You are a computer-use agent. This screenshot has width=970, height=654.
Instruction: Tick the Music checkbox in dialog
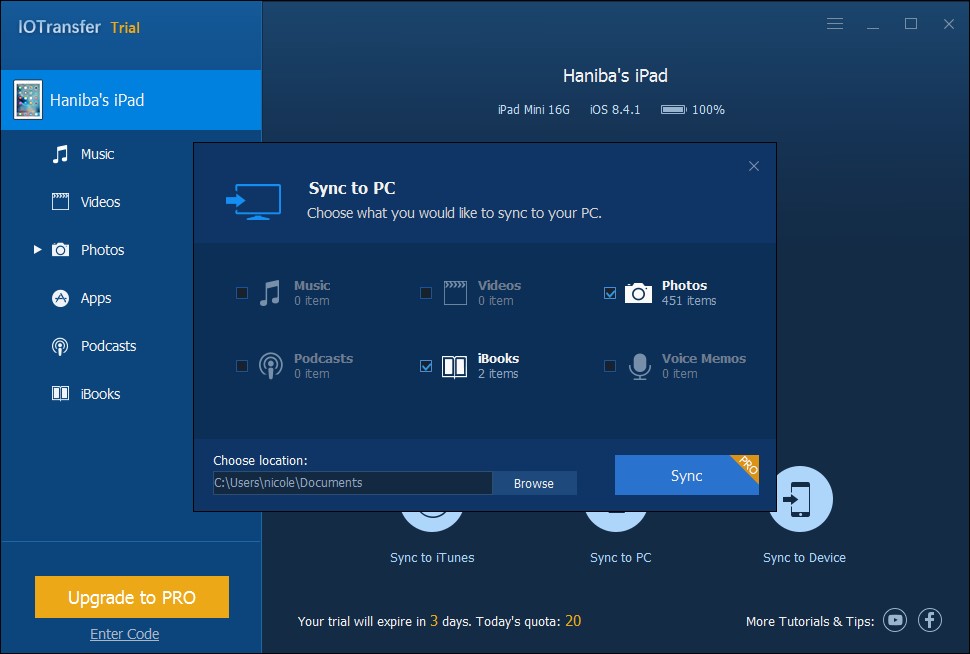pyautogui.click(x=242, y=293)
